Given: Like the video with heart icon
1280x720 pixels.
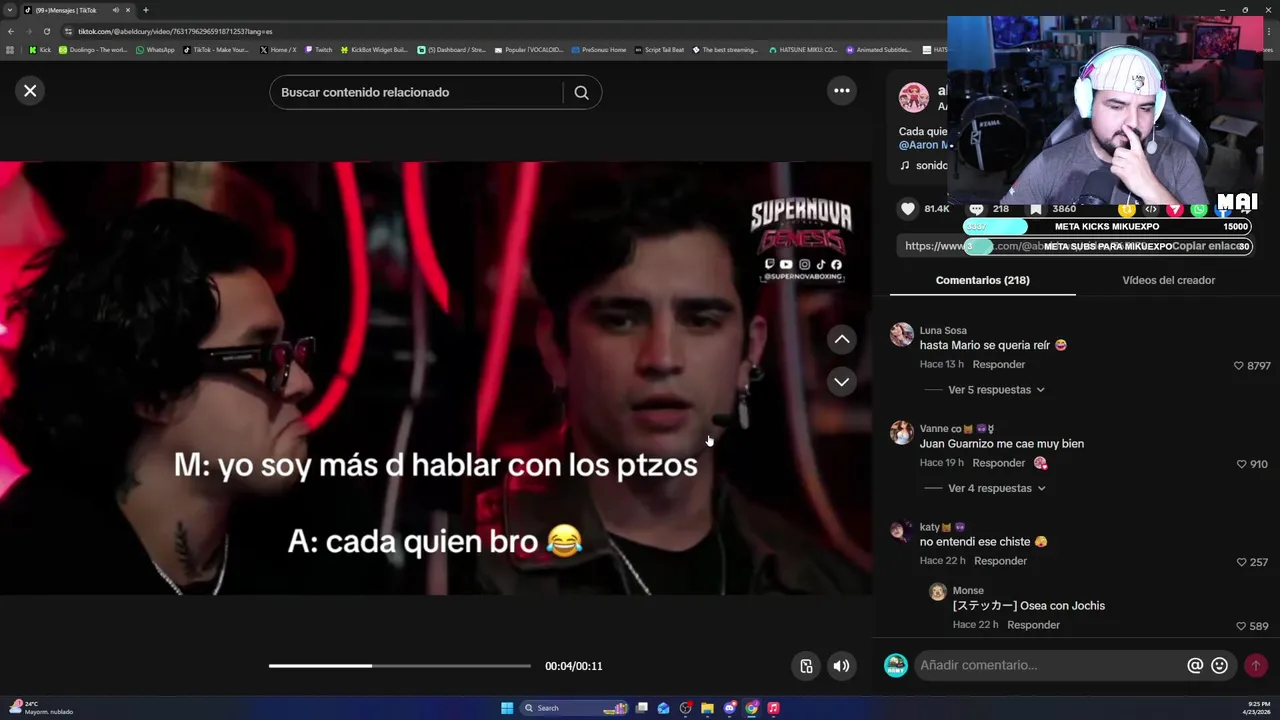Looking at the screenshot, I should tap(908, 208).
